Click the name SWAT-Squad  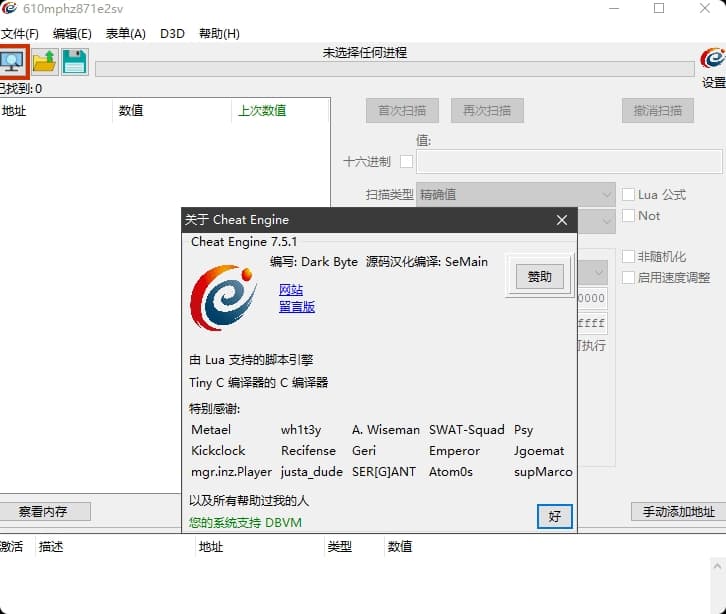[x=467, y=430]
